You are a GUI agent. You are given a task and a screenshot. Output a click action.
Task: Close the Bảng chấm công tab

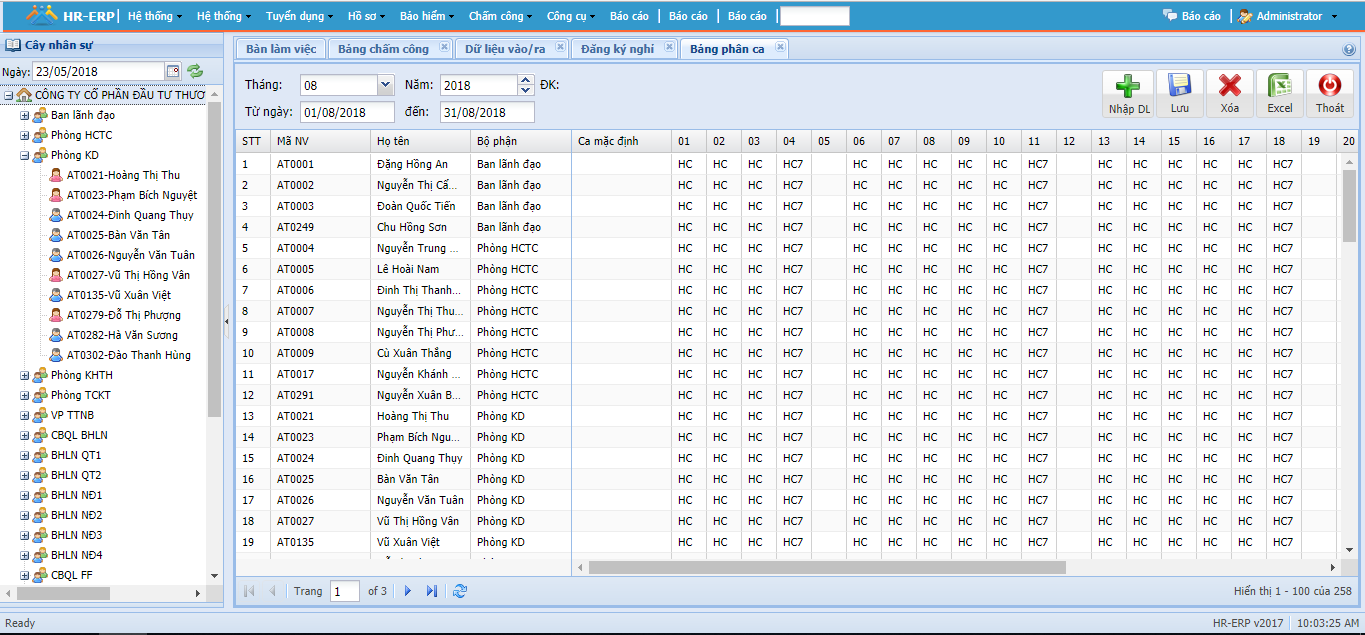tap(443, 47)
